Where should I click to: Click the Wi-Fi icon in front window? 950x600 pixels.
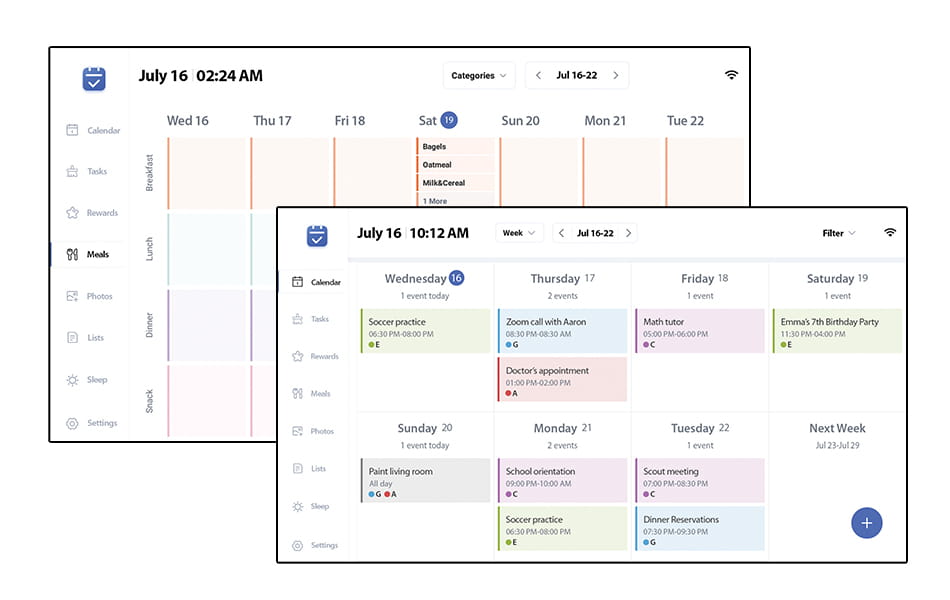pos(889,233)
